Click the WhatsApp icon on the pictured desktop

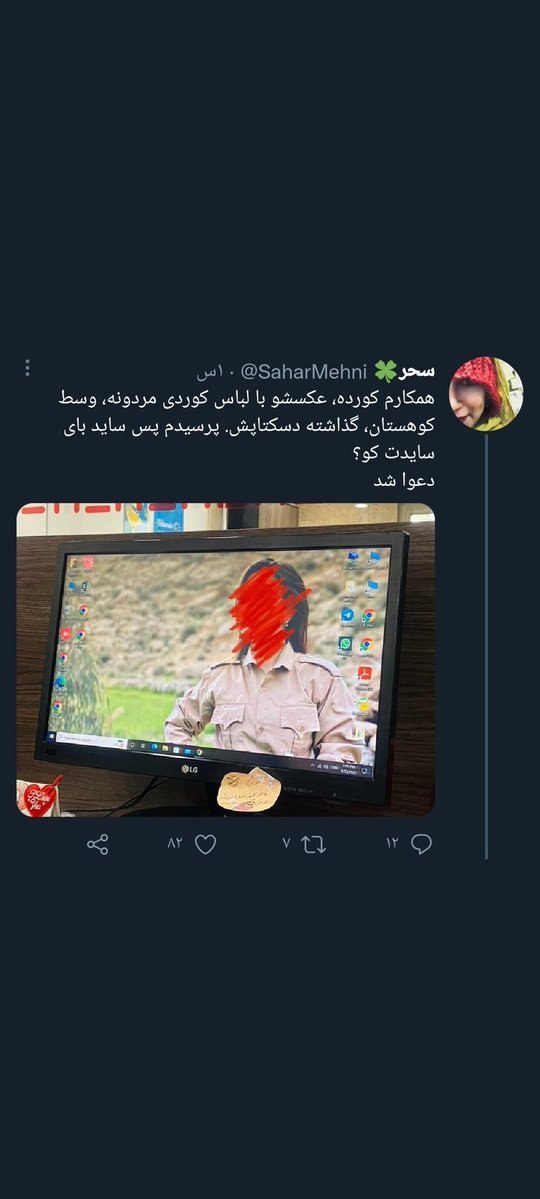click(346, 644)
